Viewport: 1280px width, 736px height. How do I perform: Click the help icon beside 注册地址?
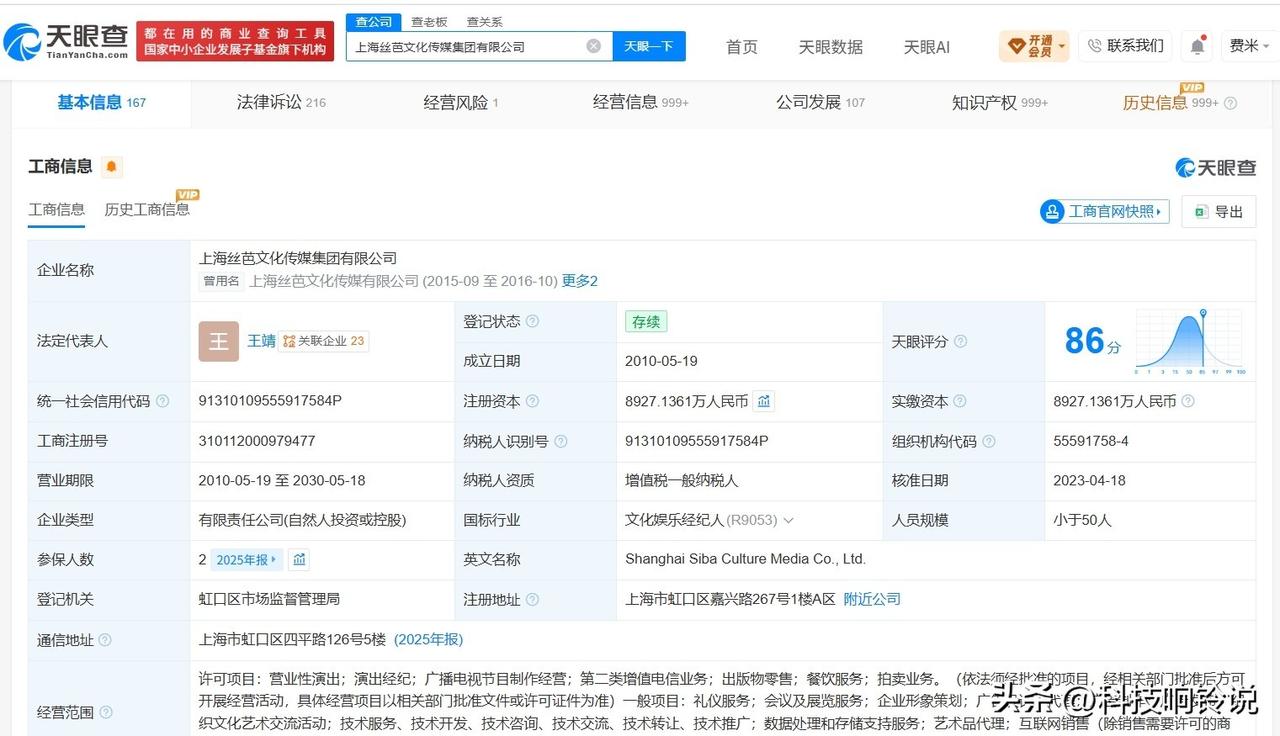tap(532, 600)
